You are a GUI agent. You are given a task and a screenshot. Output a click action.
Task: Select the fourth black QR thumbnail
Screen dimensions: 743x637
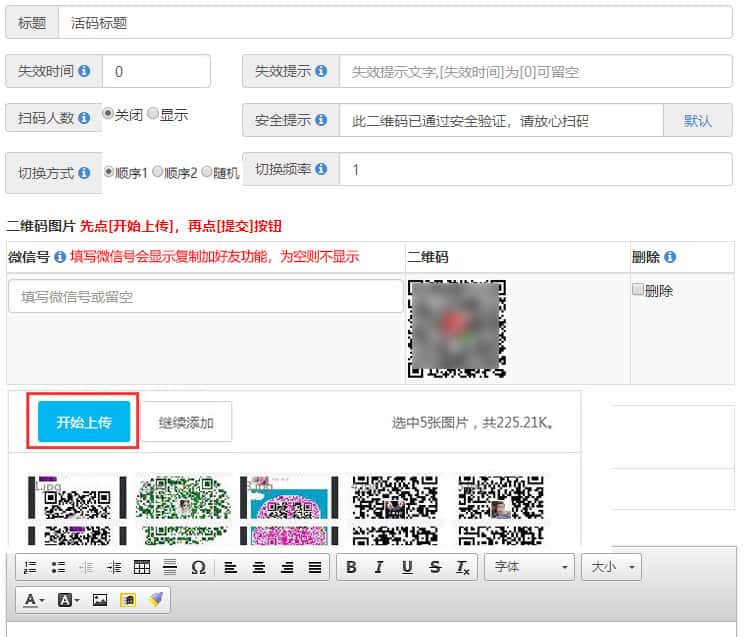pyautogui.click(x=395, y=510)
